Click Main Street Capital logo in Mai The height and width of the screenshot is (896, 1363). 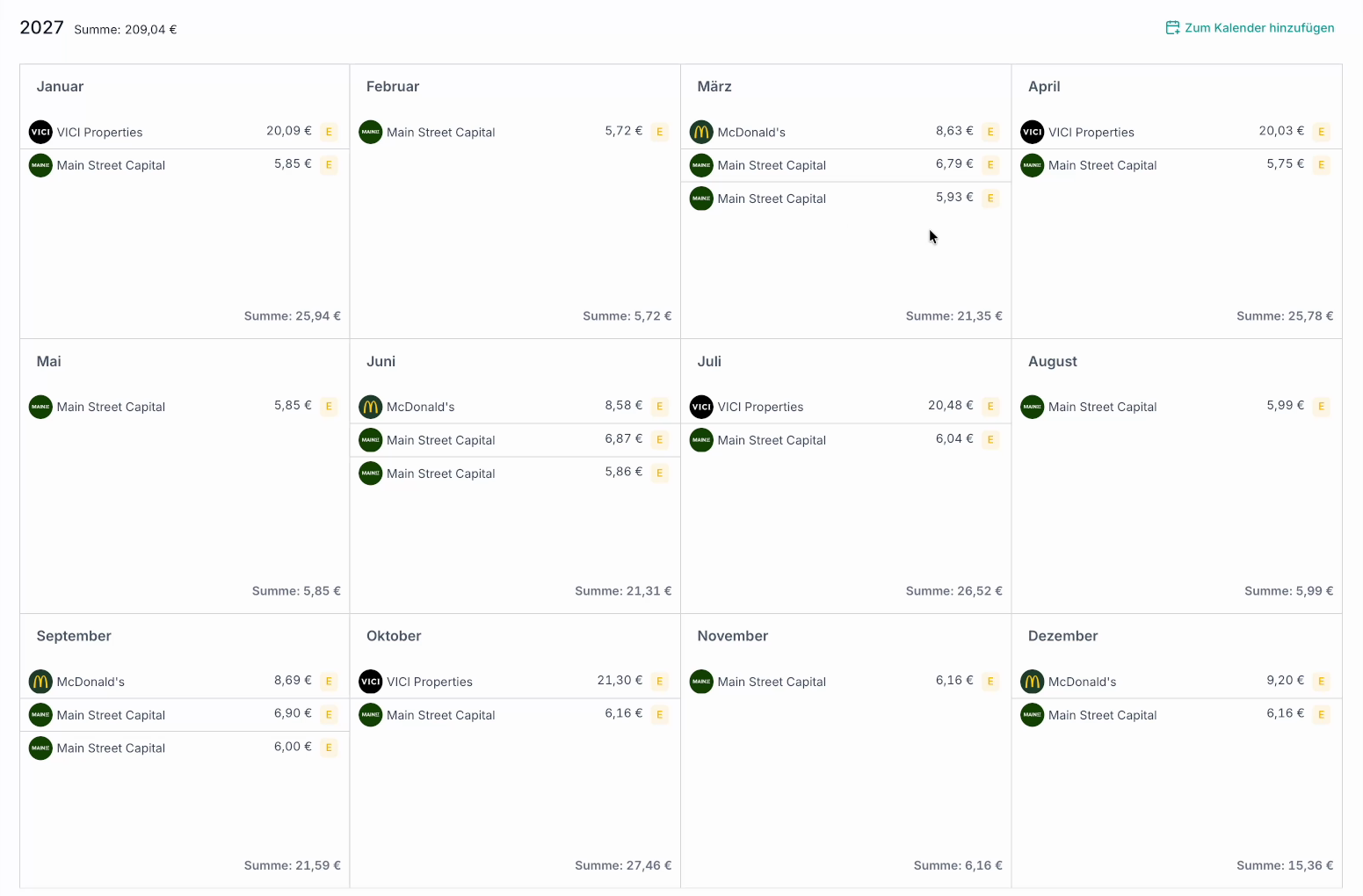coord(40,407)
